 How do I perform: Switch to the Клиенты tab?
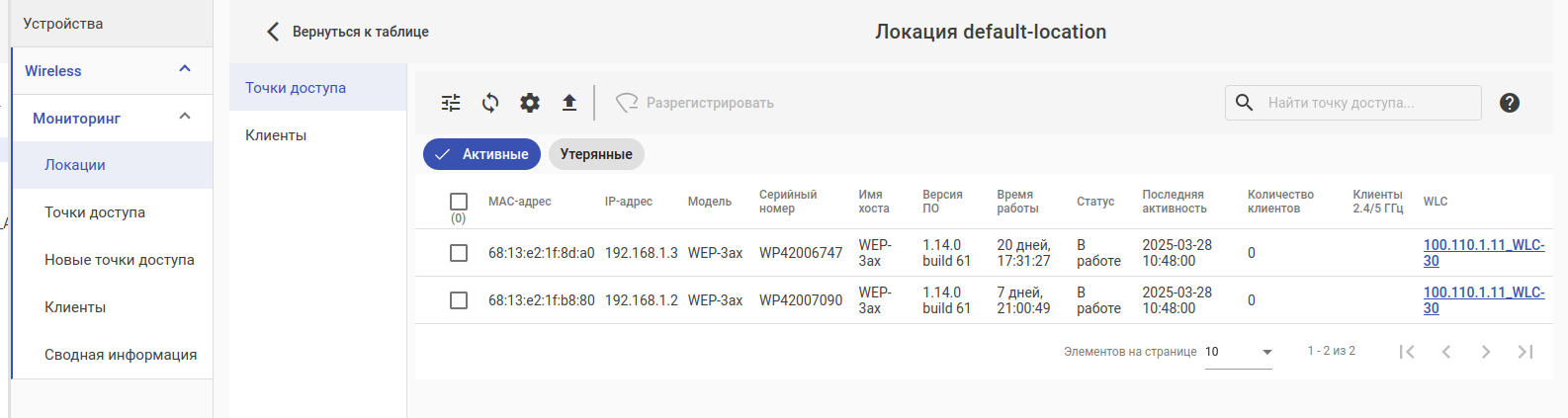(x=276, y=135)
